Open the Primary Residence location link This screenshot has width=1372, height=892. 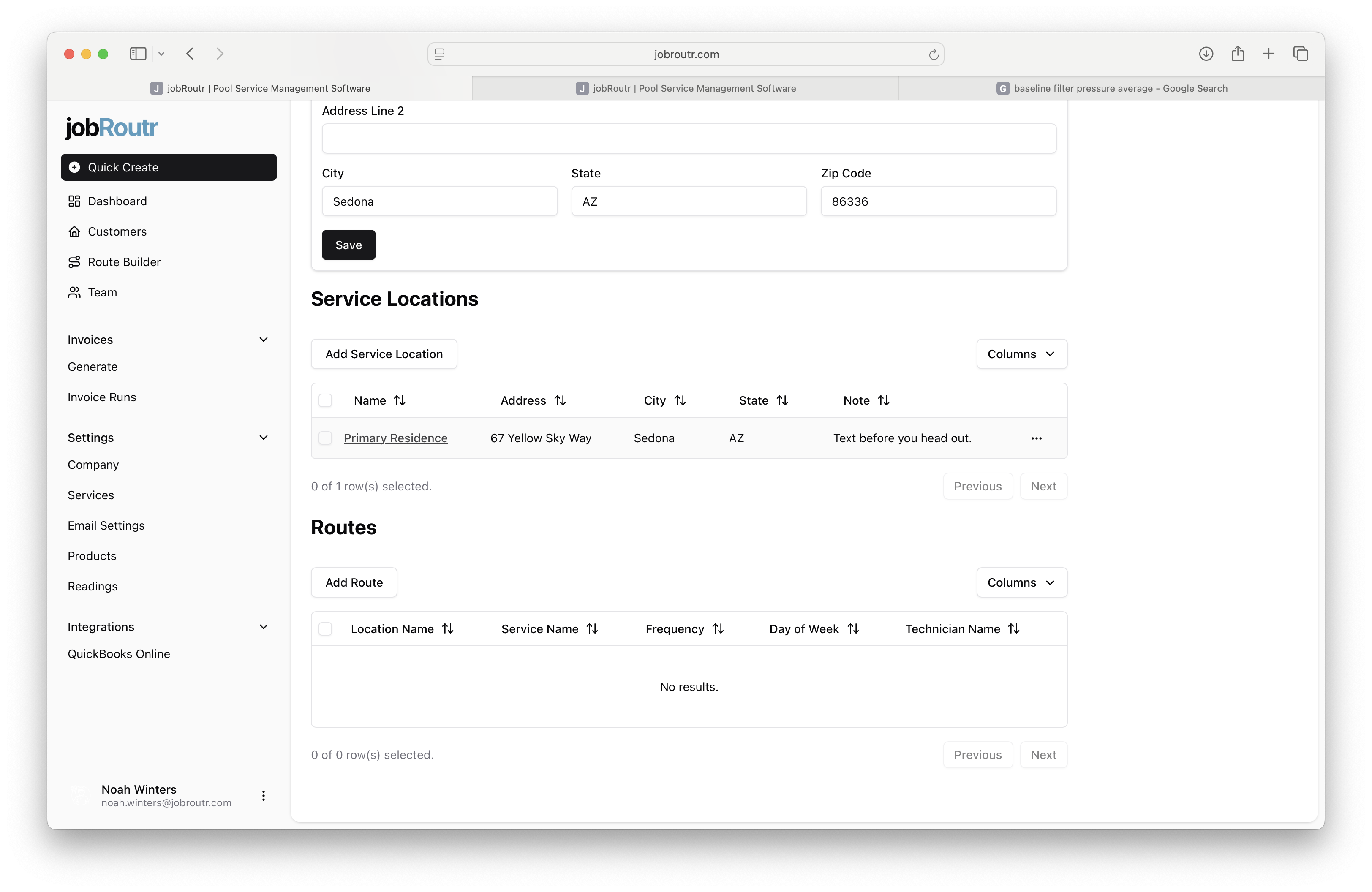point(395,438)
